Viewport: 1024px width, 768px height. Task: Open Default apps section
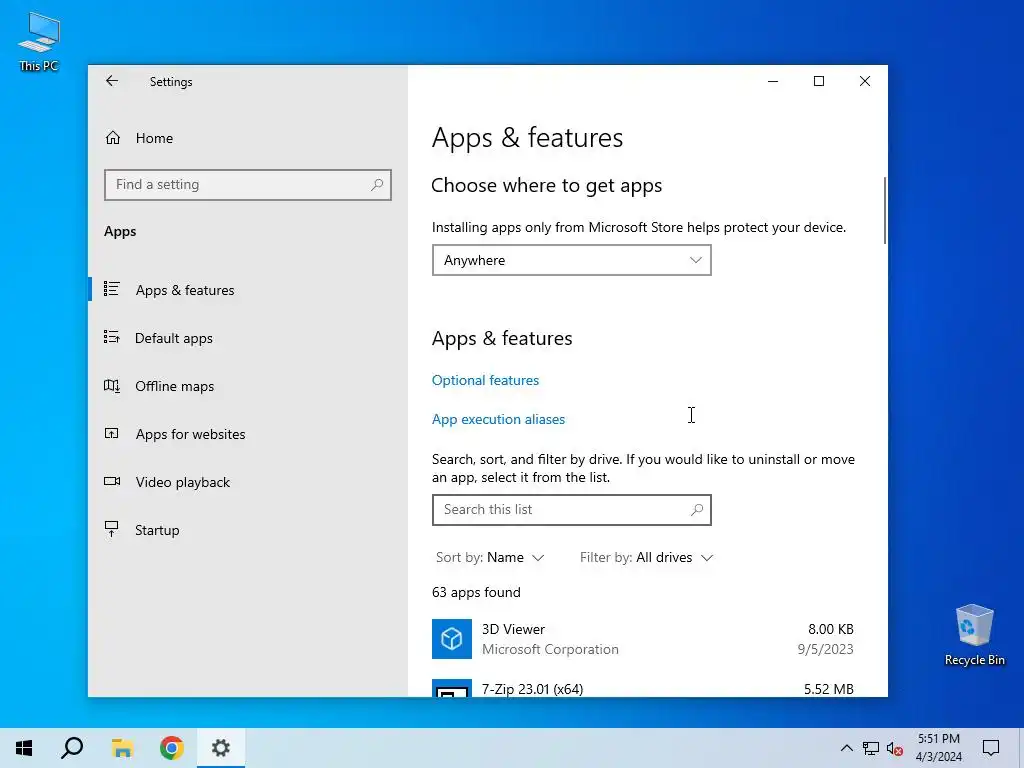click(174, 338)
